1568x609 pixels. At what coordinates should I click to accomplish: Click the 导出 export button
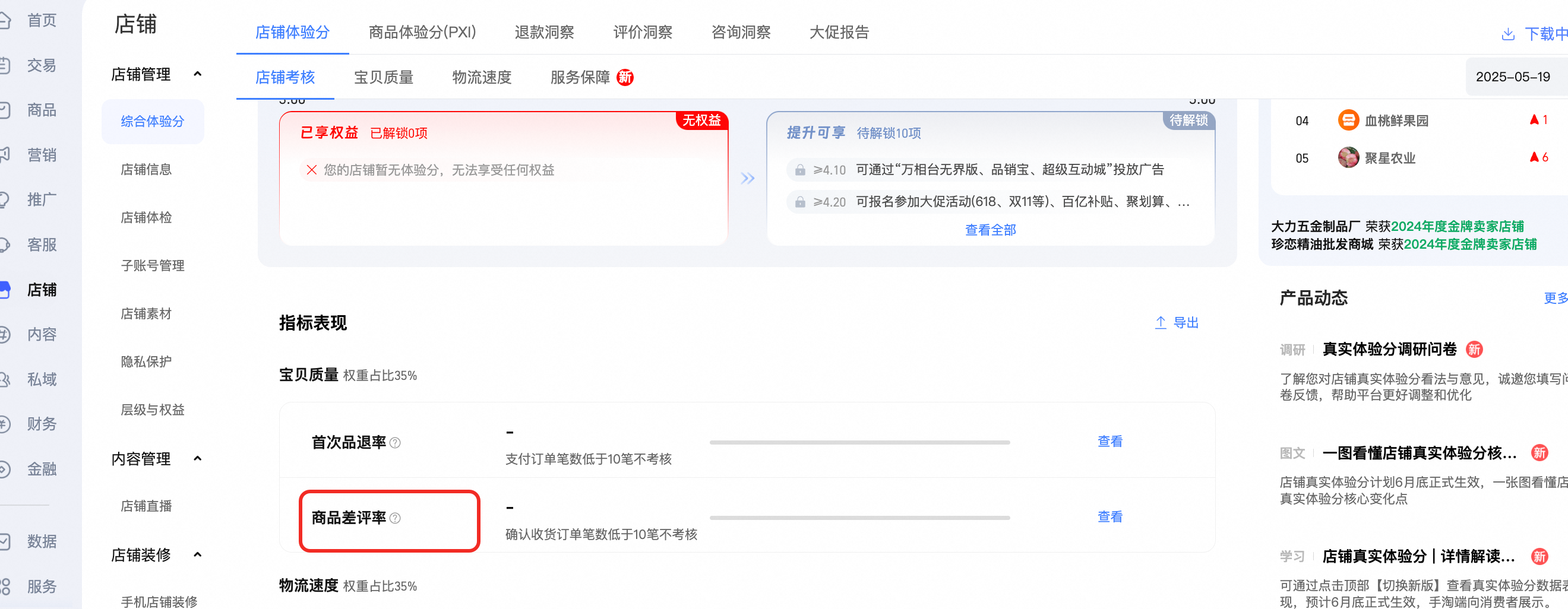(x=1177, y=323)
